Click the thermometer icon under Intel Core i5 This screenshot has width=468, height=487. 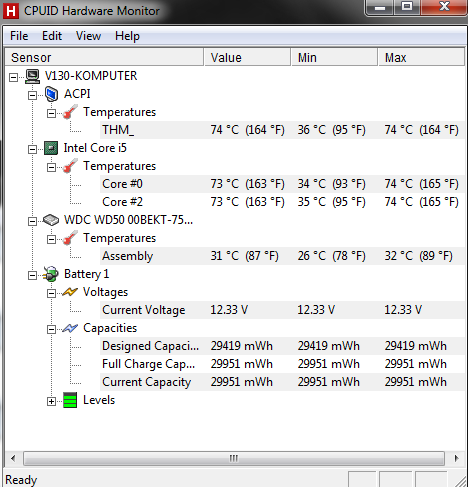70,166
